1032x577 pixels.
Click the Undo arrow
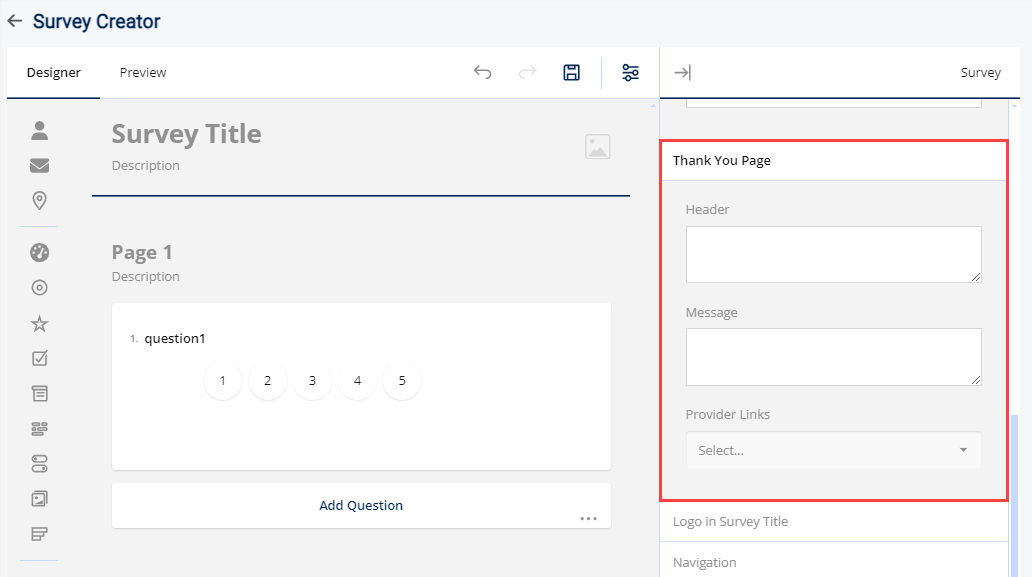point(483,72)
